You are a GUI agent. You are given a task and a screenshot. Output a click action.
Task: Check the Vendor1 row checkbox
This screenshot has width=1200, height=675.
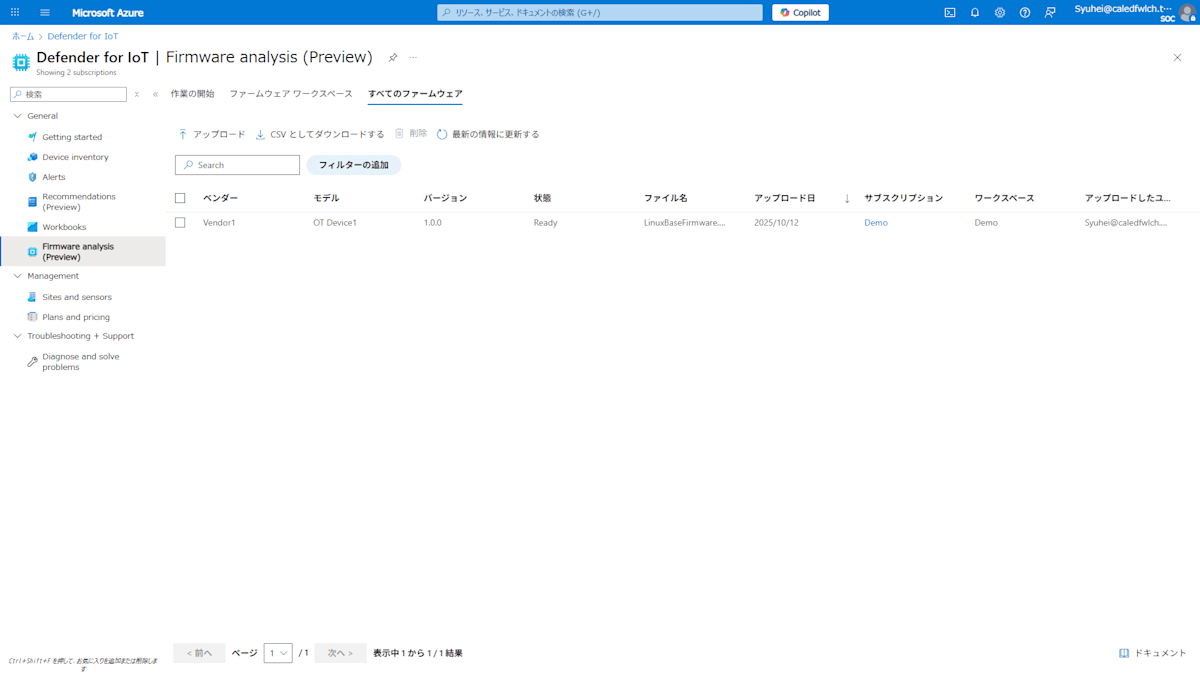pos(180,223)
